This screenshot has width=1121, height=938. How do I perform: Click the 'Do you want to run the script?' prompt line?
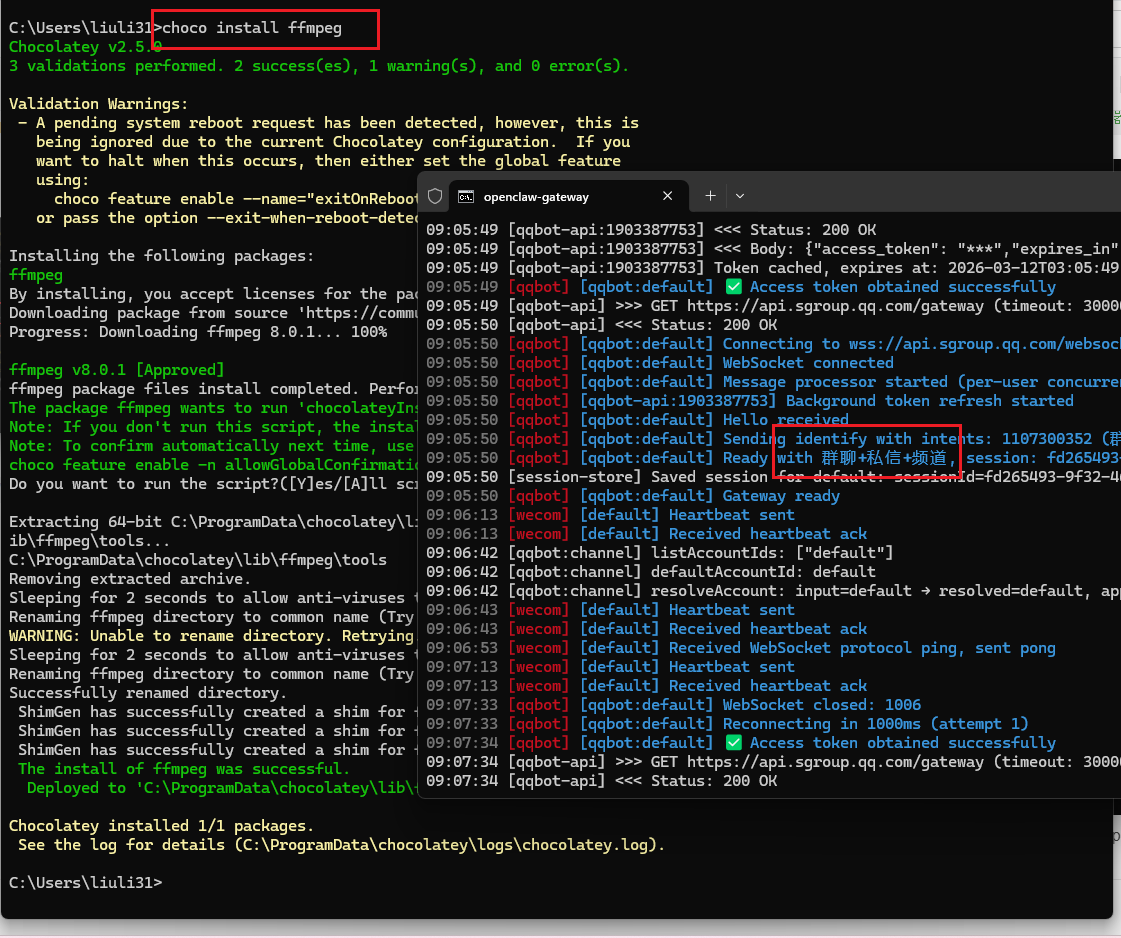(x=213, y=484)
